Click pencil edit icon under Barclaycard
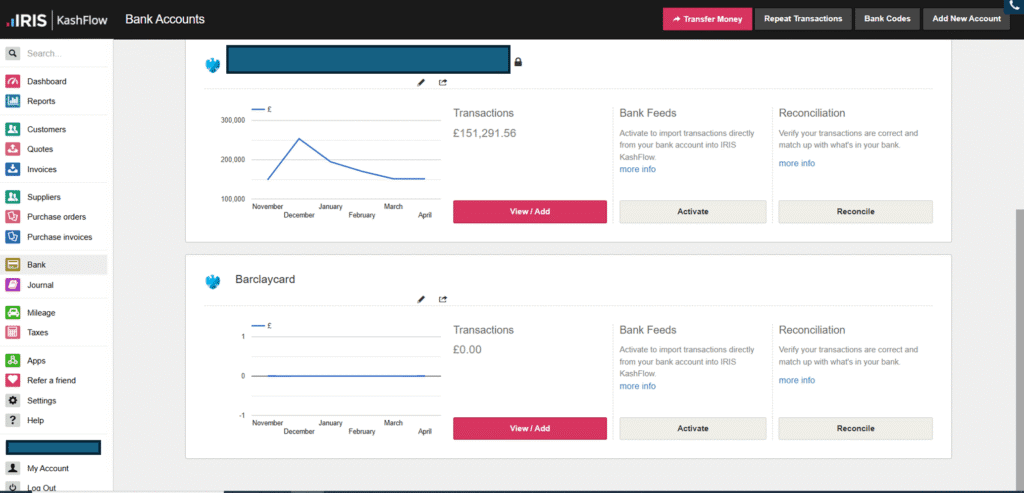The width and height of the screenshot is (1024, 493). [x=421, y=299]
